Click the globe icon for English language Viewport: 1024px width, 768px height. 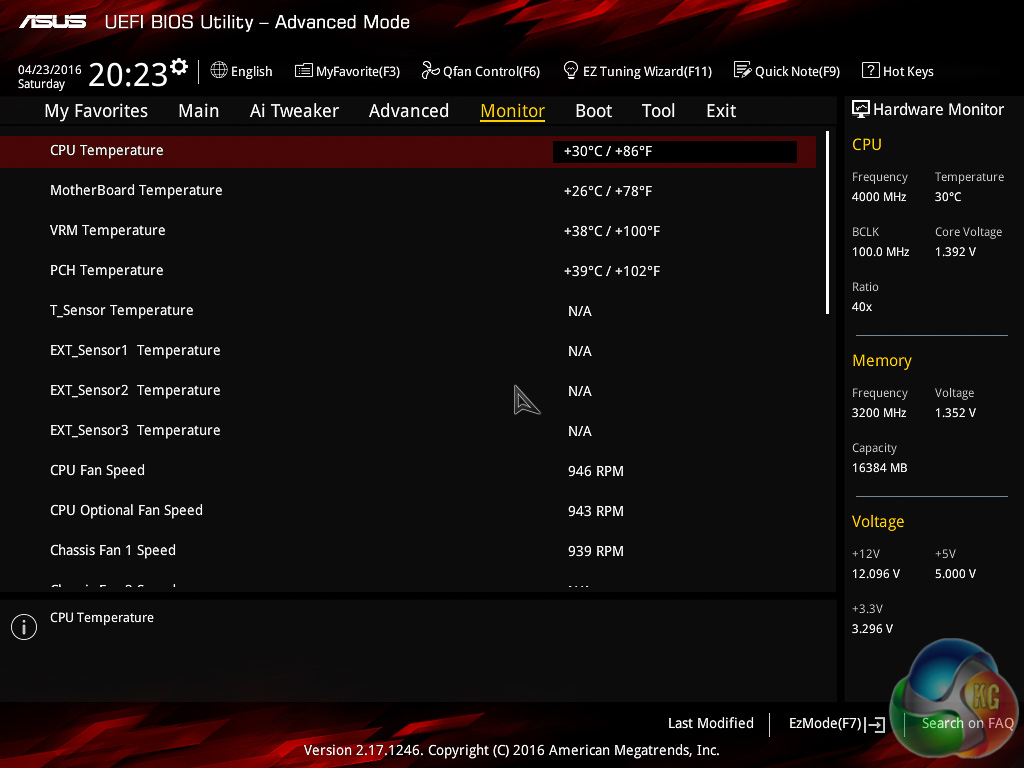[219, 70]
